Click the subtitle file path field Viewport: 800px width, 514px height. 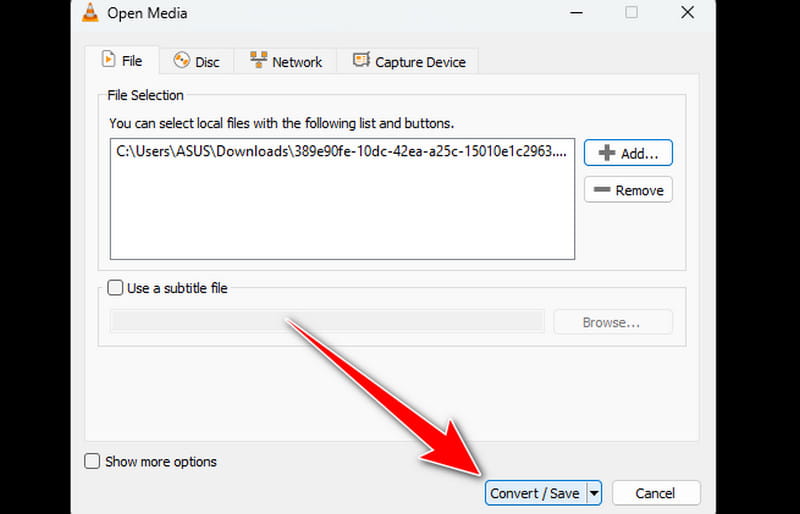[x=327, y=322]
